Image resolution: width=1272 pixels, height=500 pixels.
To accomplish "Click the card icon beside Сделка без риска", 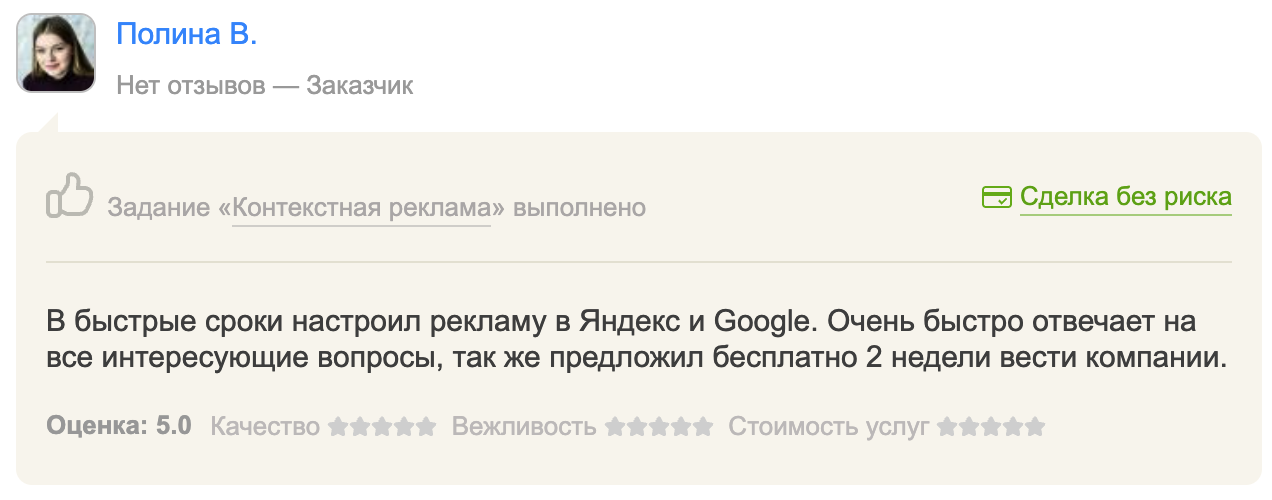I will (x=997, y=197).
